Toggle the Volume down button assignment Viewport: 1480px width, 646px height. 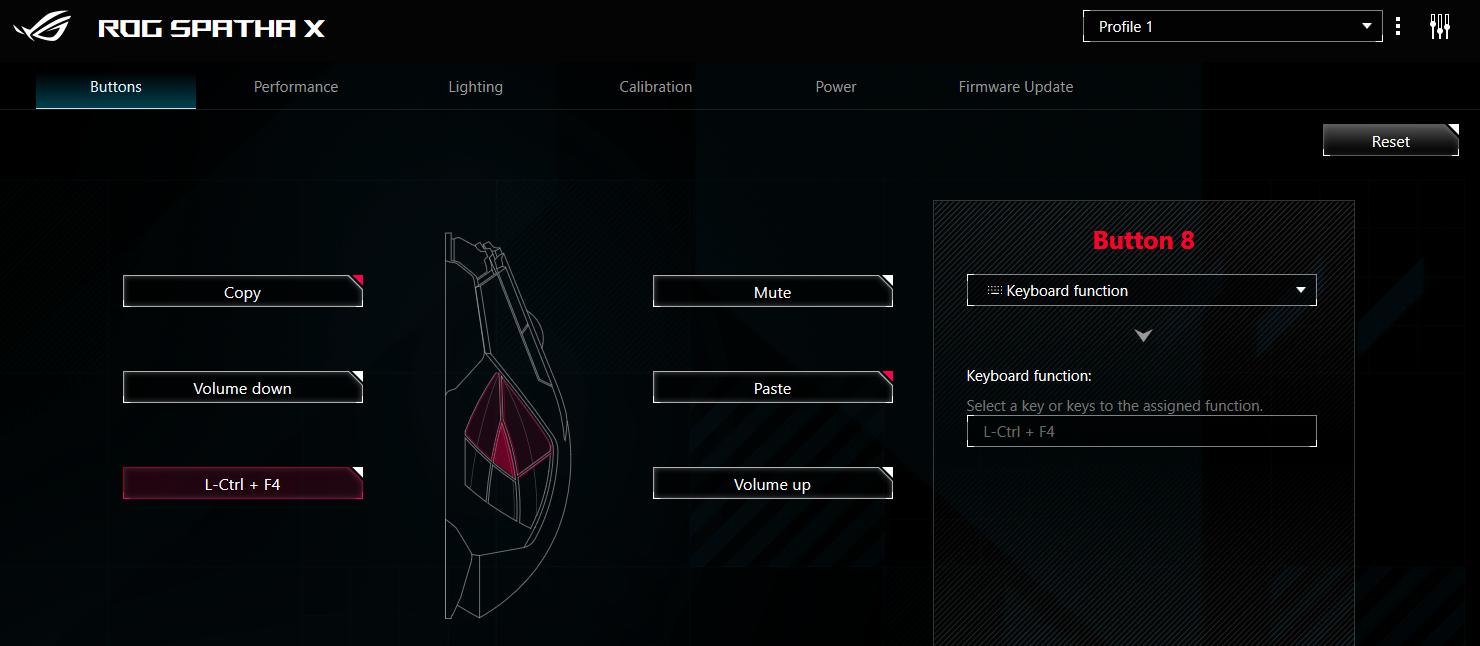tap(242, 387)
